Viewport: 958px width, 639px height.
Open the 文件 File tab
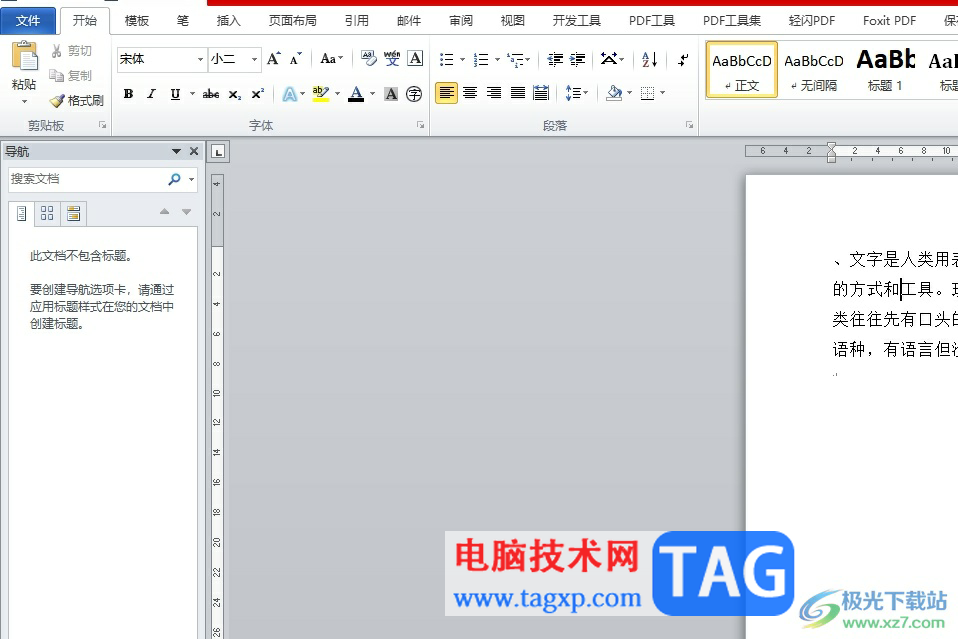tap(28, 21)
